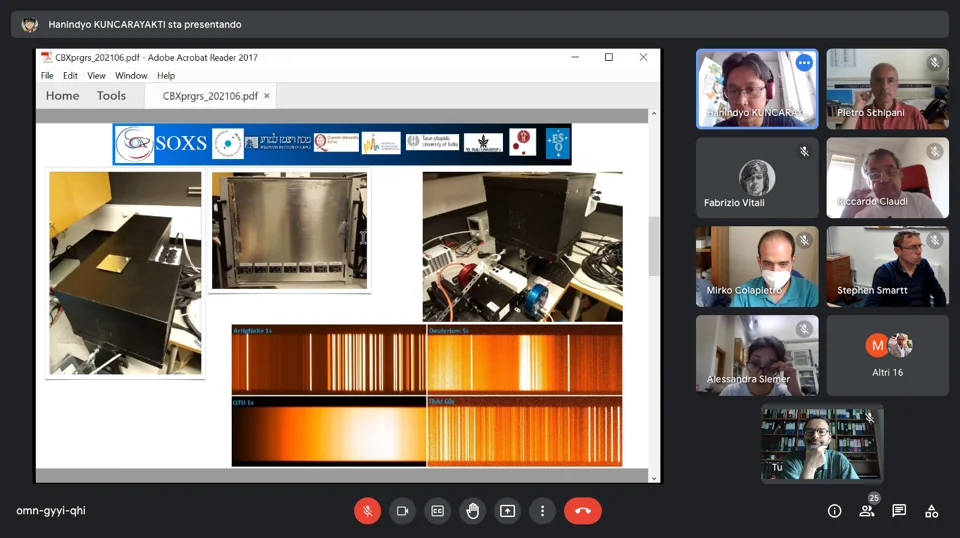Unmute the microphone in the call bar
The width and height of the screenshot is (960, 538).
coord(367,511)
